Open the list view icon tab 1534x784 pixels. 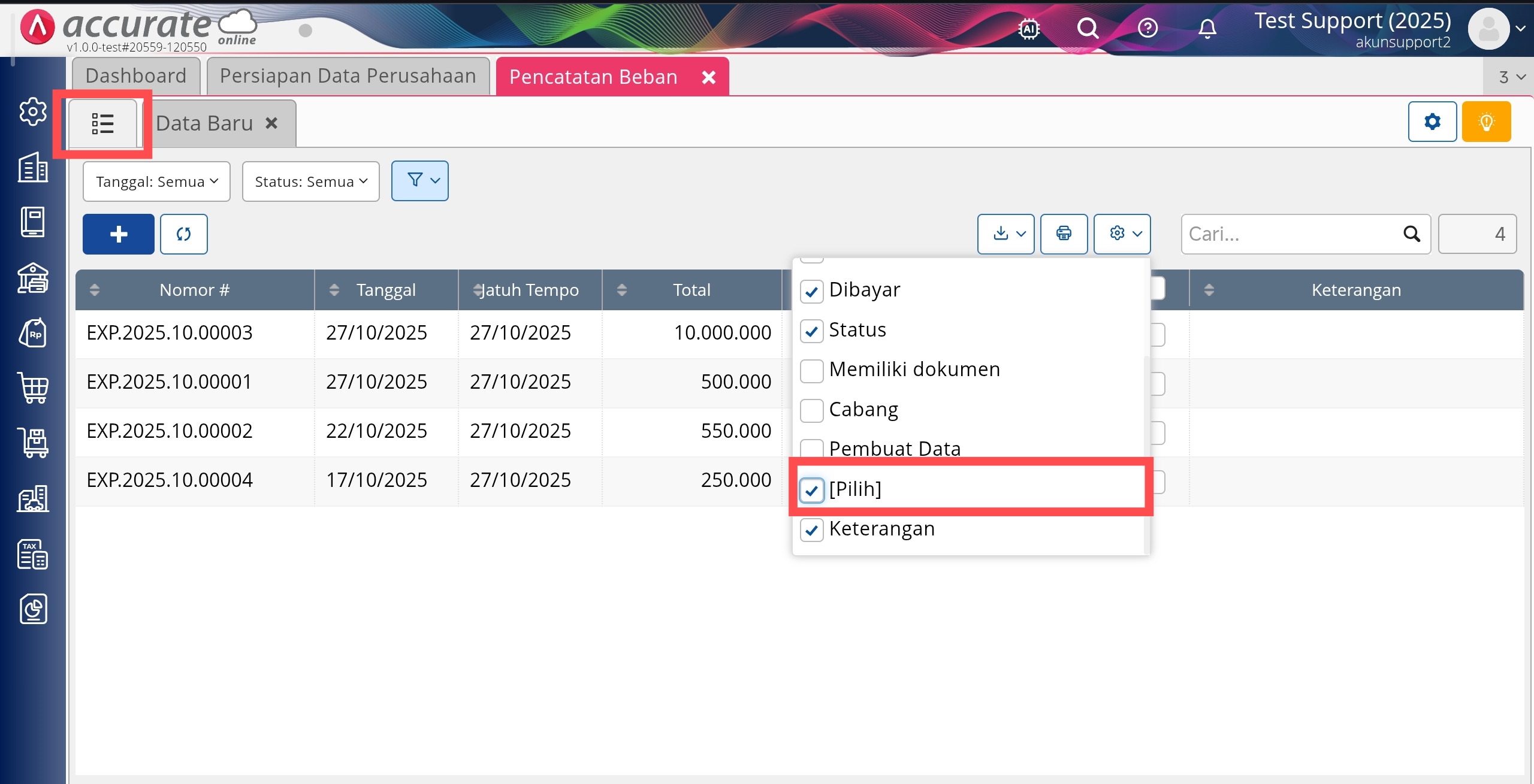pos(103,123)
